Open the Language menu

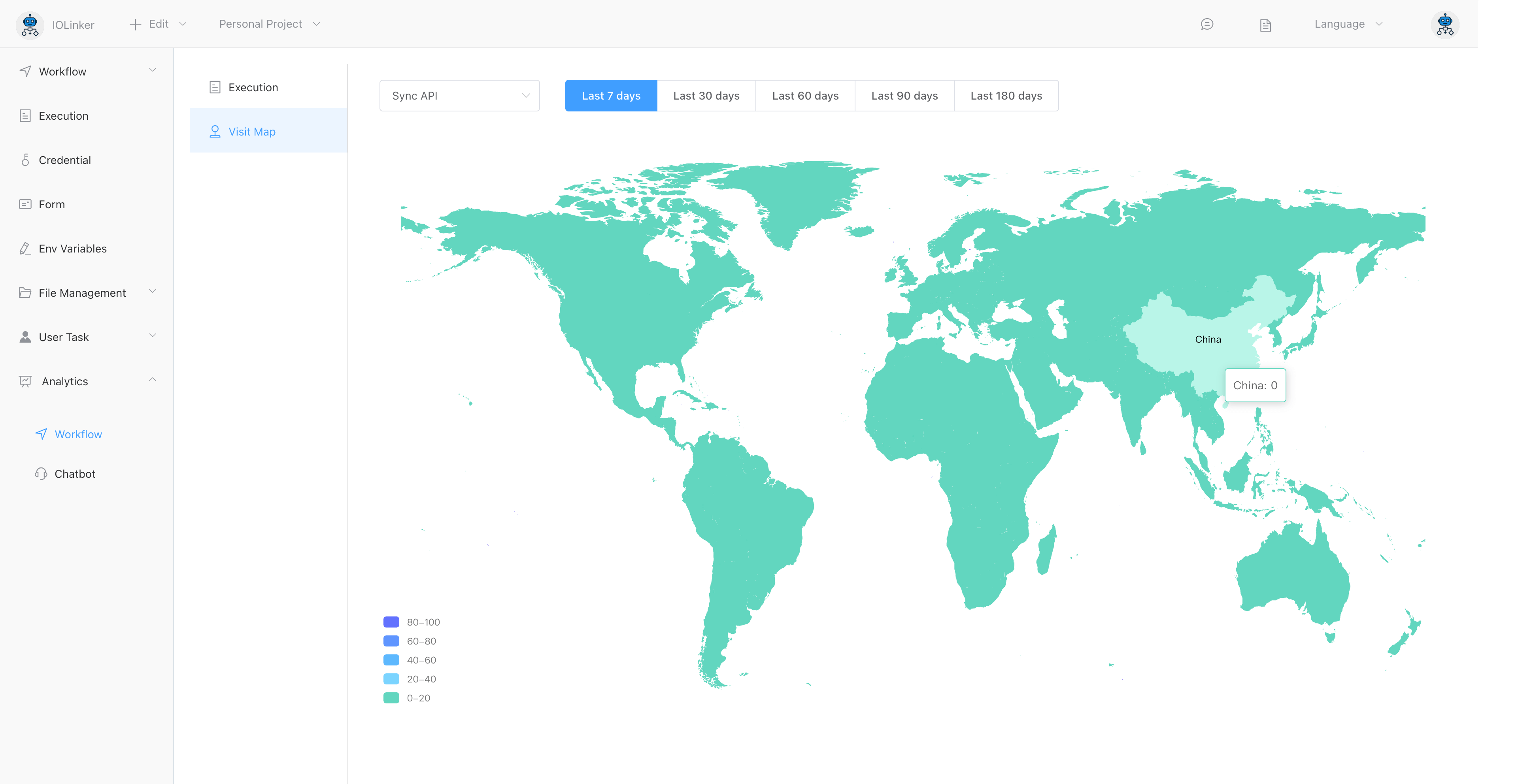pyautogui.click(x=1348, y=24)
